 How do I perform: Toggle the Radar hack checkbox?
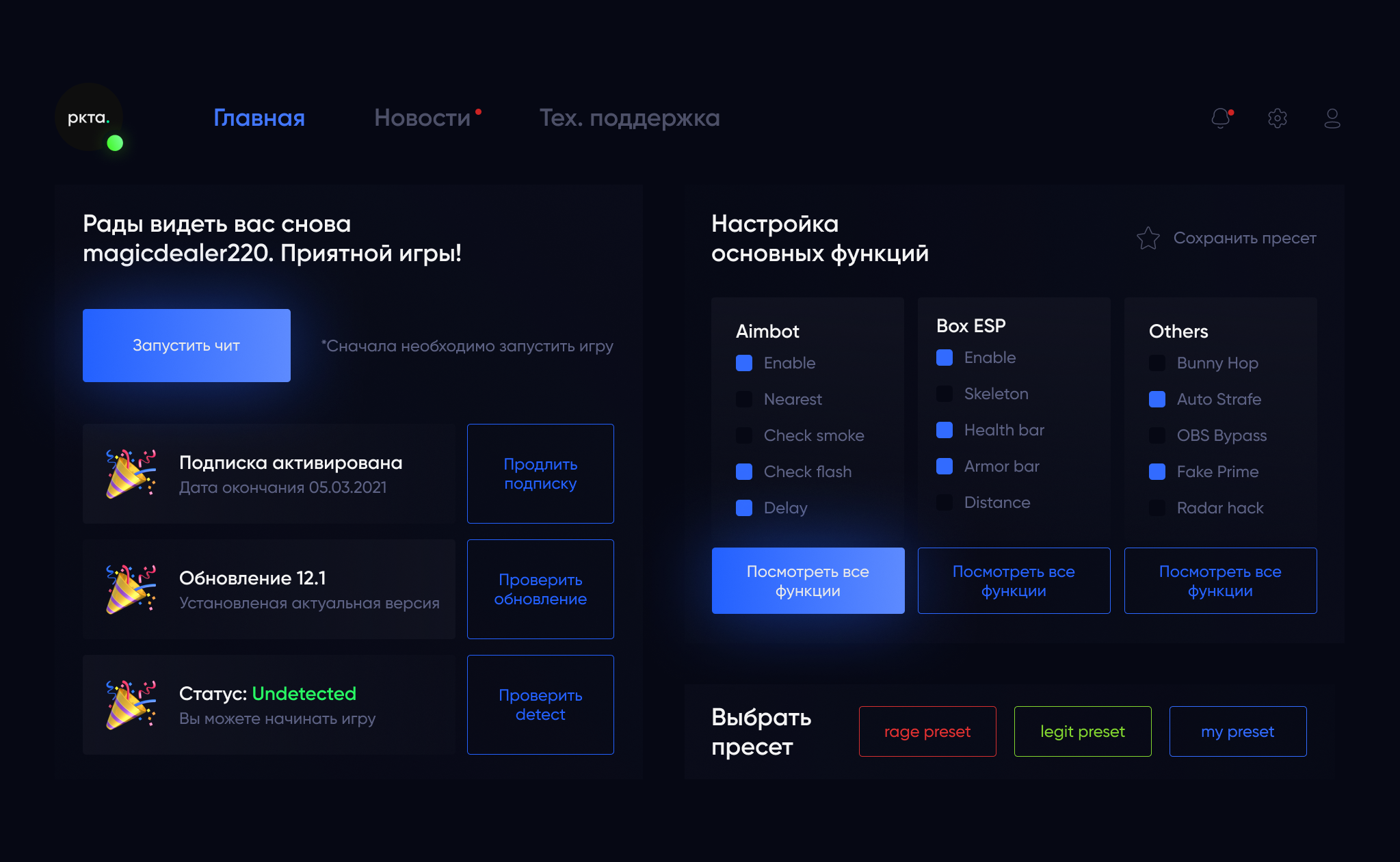[1157, 508]
